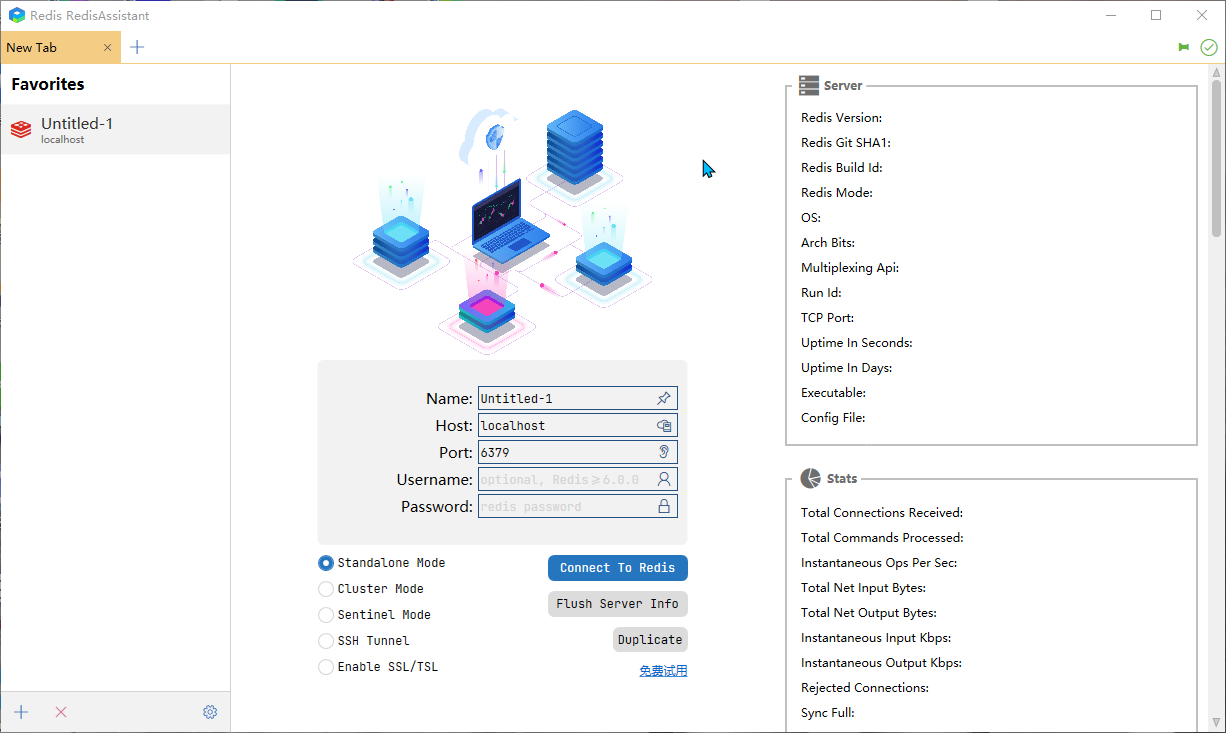Viewport: 1226px width, 733px height.
Task: Add a new favorite with plus icon
Action: [x=21, y=712]
